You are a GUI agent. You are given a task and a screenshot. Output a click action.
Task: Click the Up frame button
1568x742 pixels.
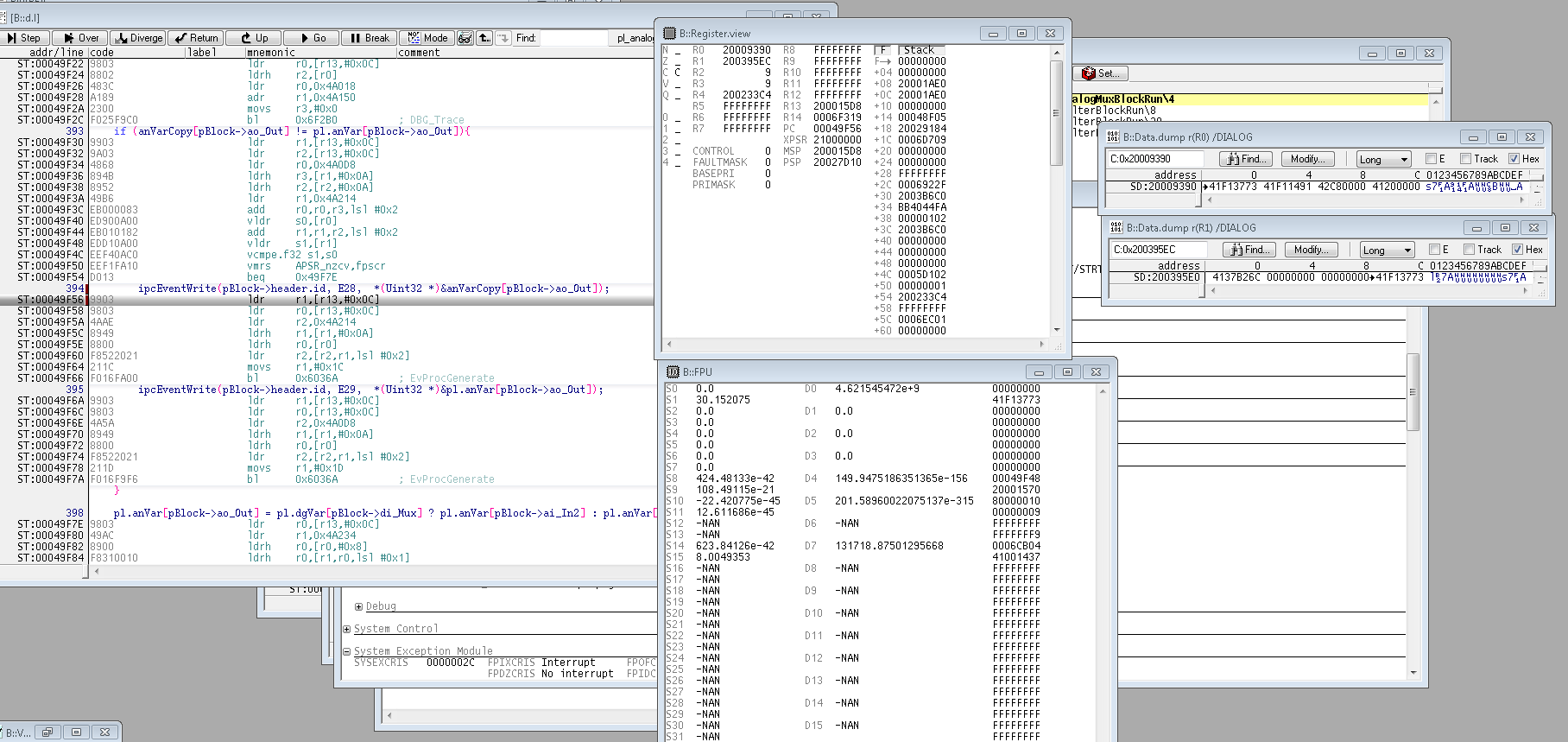[x=255, y=38]
